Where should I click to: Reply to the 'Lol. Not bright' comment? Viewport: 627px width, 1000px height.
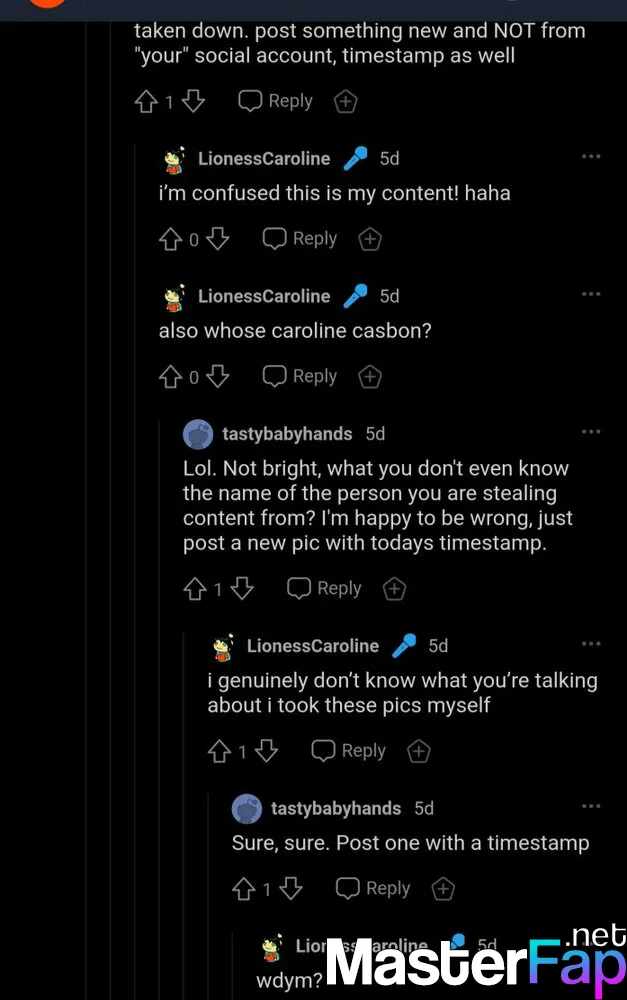(324, 589)
